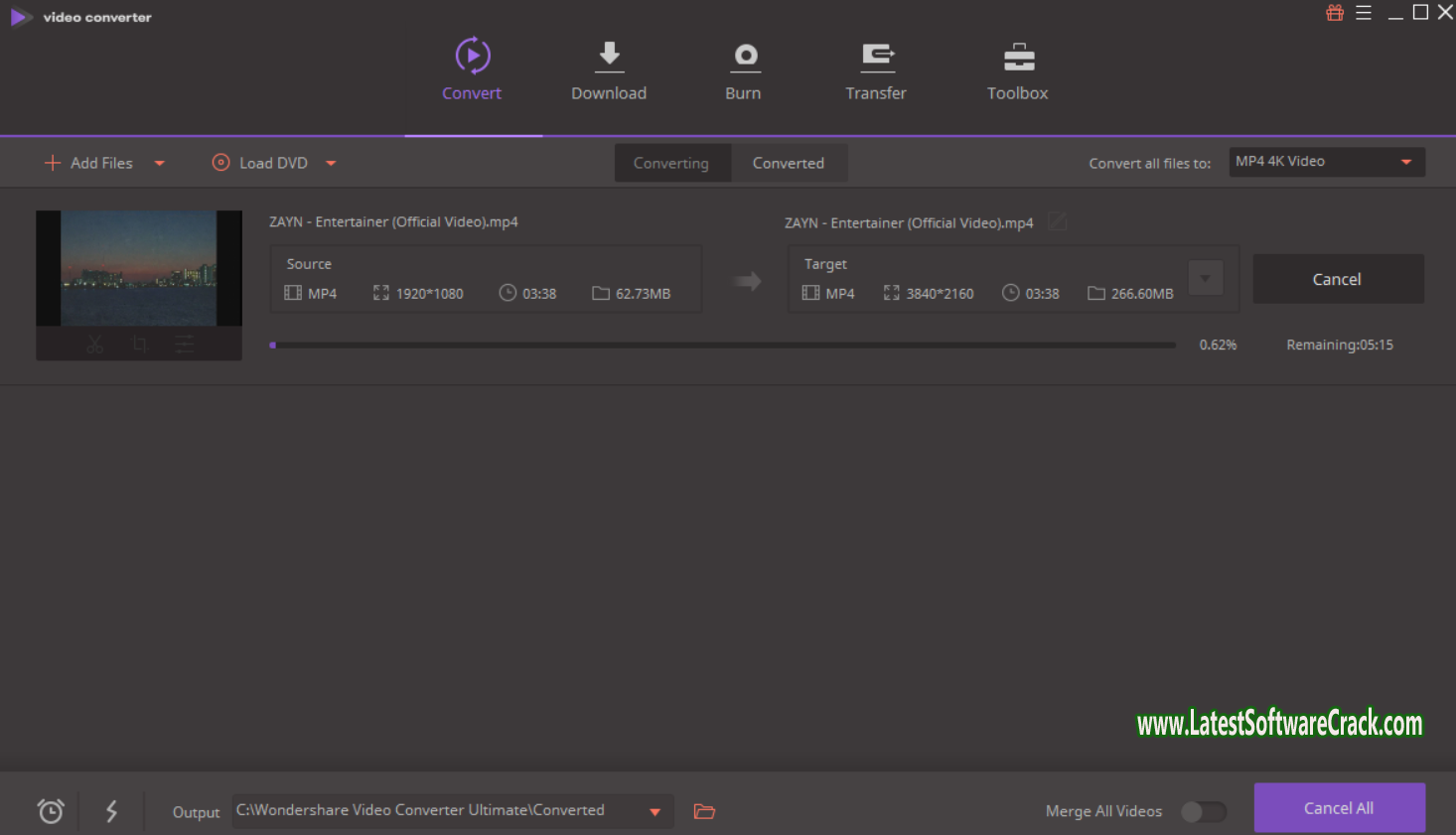The height and width of the screenshot is (835, 1456).
Task: Toggle high-speed conversion lightning icon
Action: pos(110,811)
